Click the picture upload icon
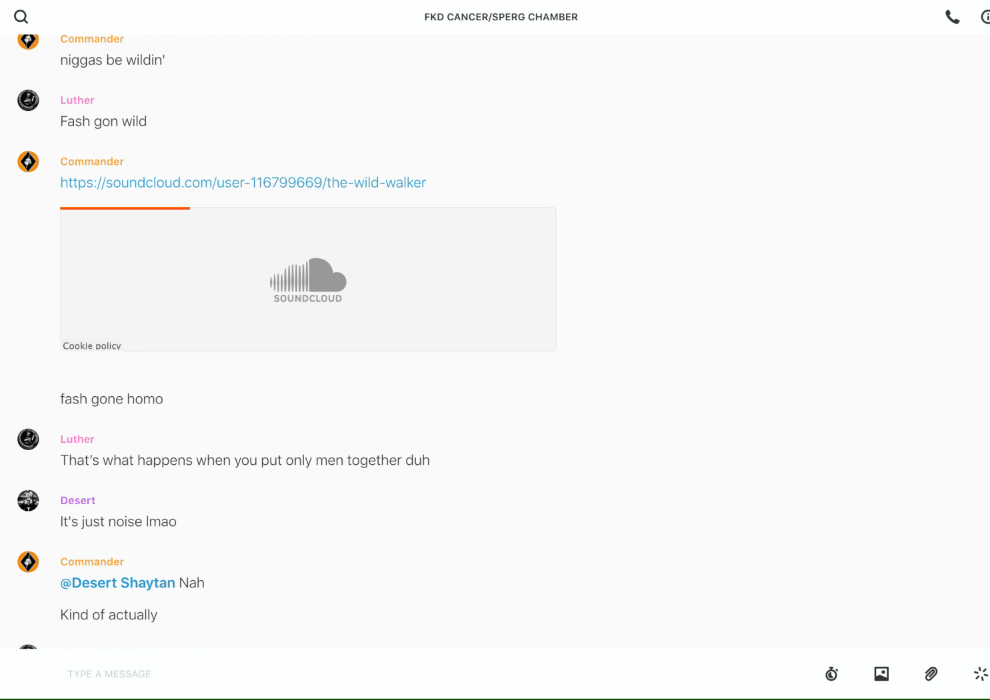 881,674
